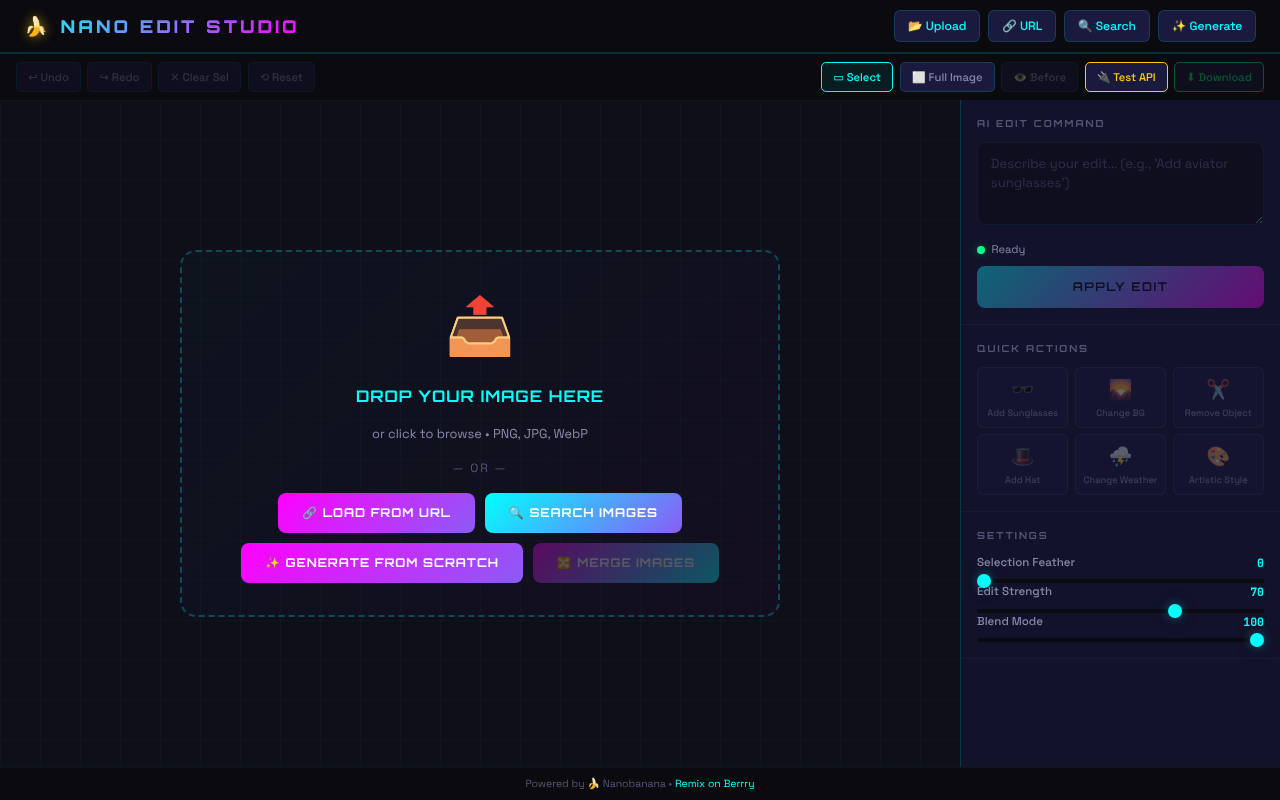Image resolution: width=1280 pixels, height=800 pixels.
Task: Open Search from the top navigation
Action: click(1106, 26)
